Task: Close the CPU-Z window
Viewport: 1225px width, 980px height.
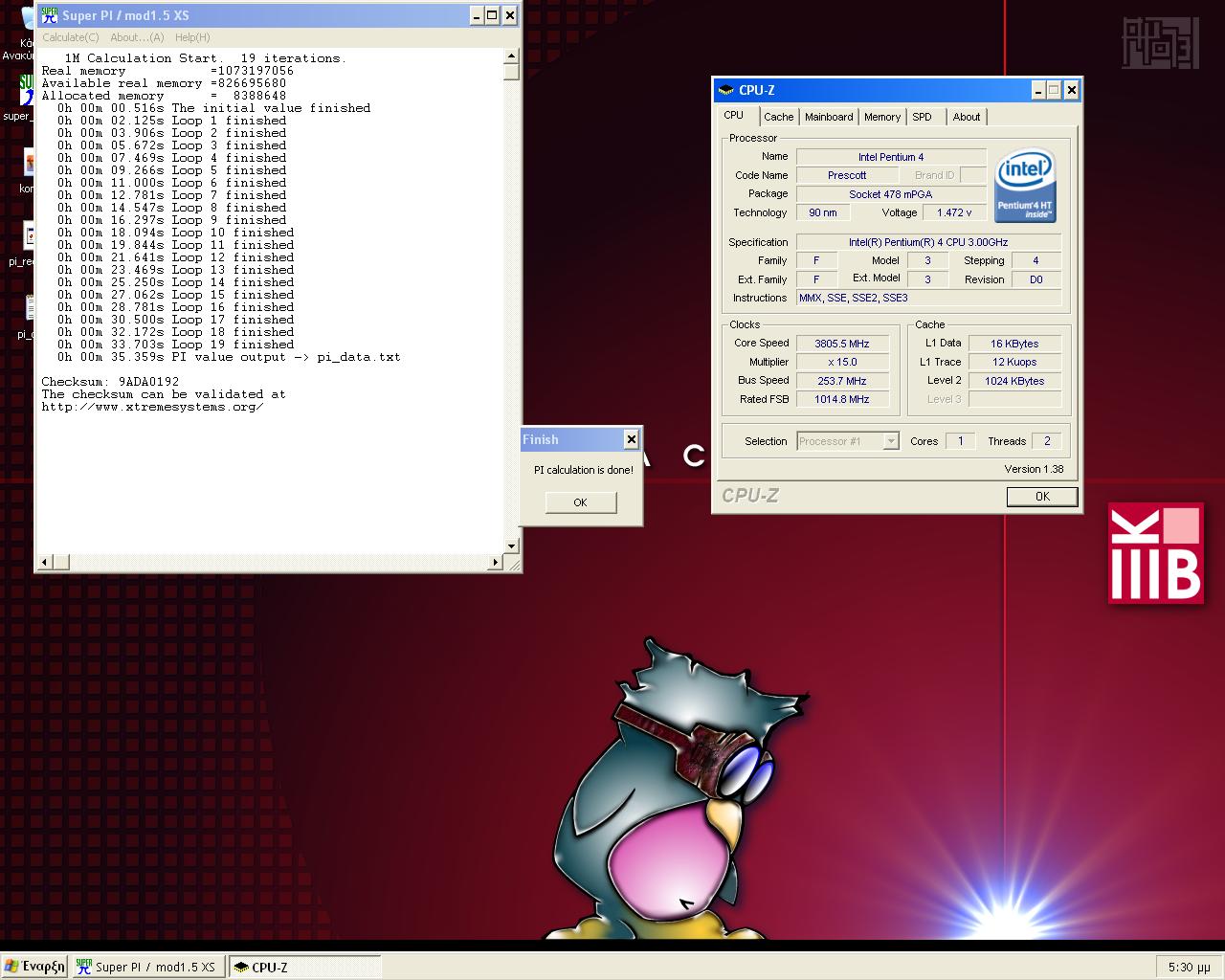Action: point(1072,90)
